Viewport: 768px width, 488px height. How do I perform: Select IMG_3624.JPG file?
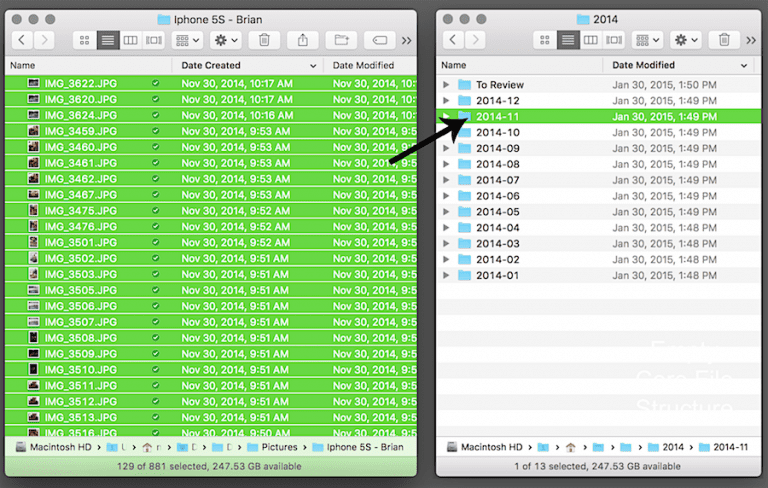(211, 115)
